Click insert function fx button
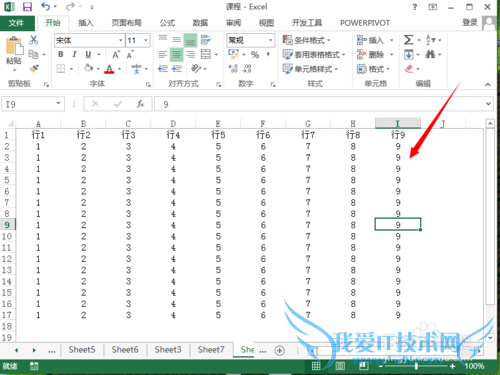 click(x=140, y=104)
